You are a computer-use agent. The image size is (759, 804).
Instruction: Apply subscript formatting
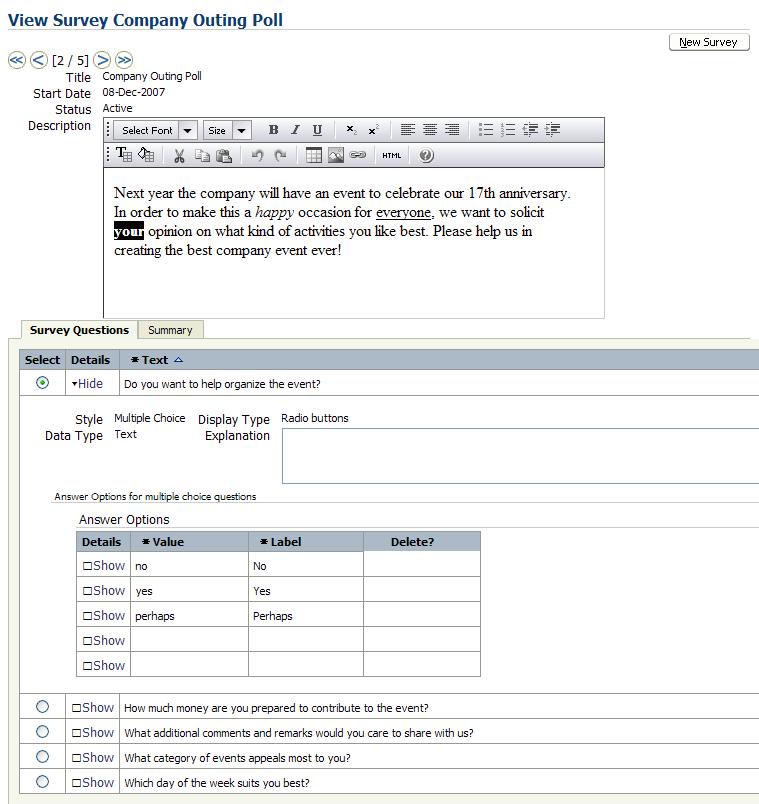tap(351, 130)
